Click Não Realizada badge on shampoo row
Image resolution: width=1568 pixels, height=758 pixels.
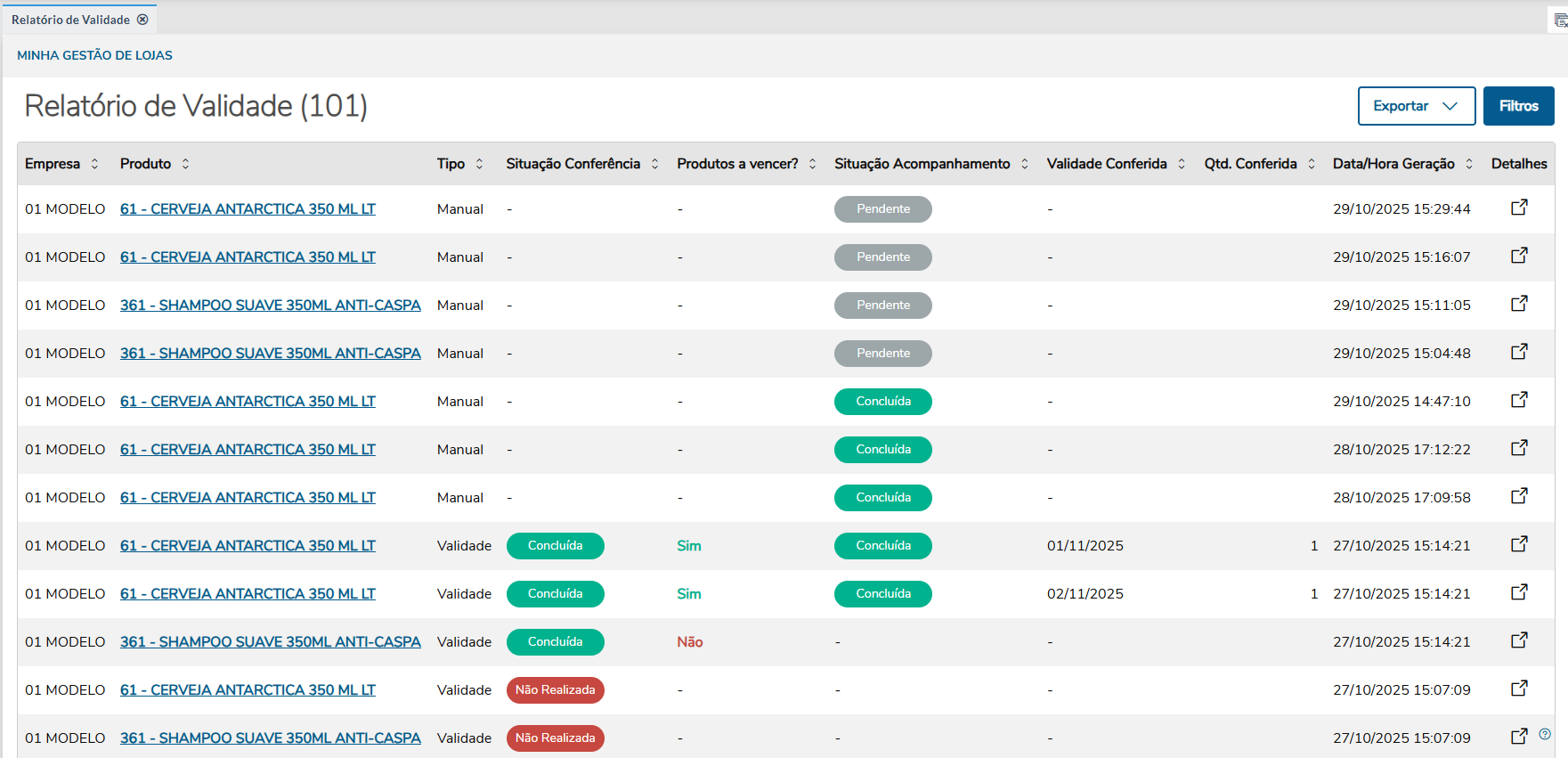[x=555, y=738]
